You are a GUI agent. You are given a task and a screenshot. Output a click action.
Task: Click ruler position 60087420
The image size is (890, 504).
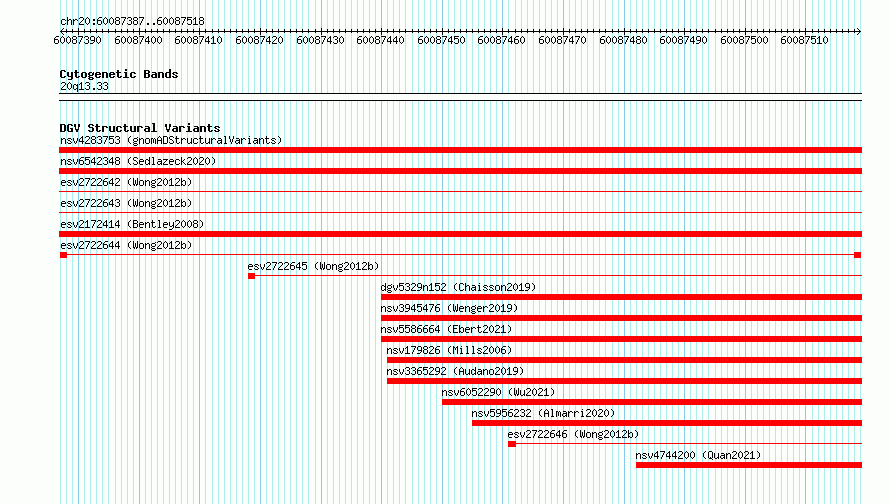259,40
